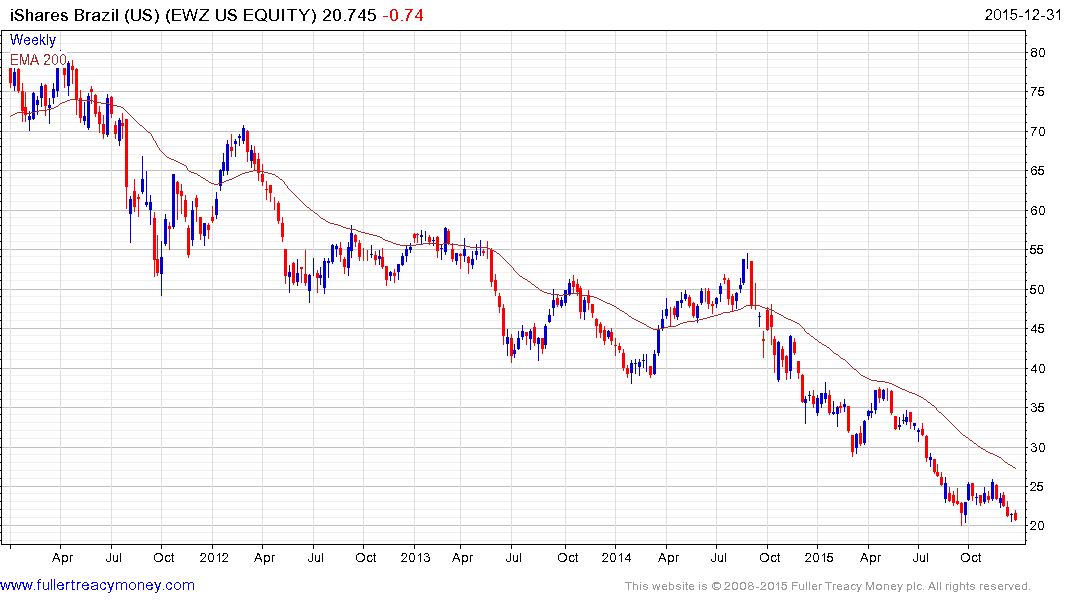Viewport: 1075px width, 600px height.
Task: Select the iShares Brazil (US) chart title
Action: click(163, 15)
